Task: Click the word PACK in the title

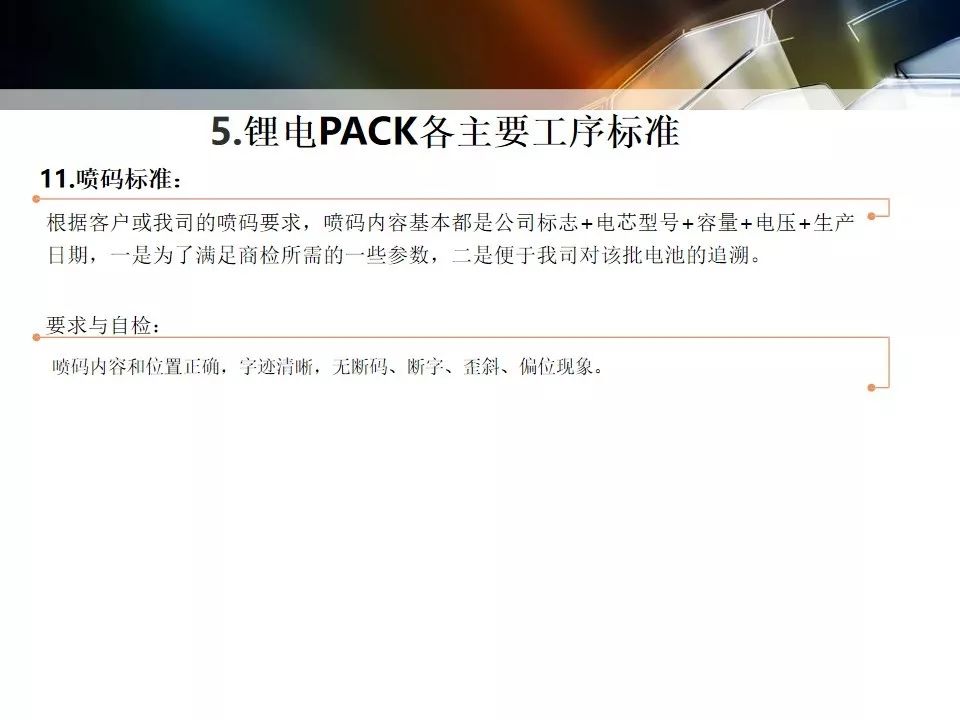Action: tap(368, 131)
